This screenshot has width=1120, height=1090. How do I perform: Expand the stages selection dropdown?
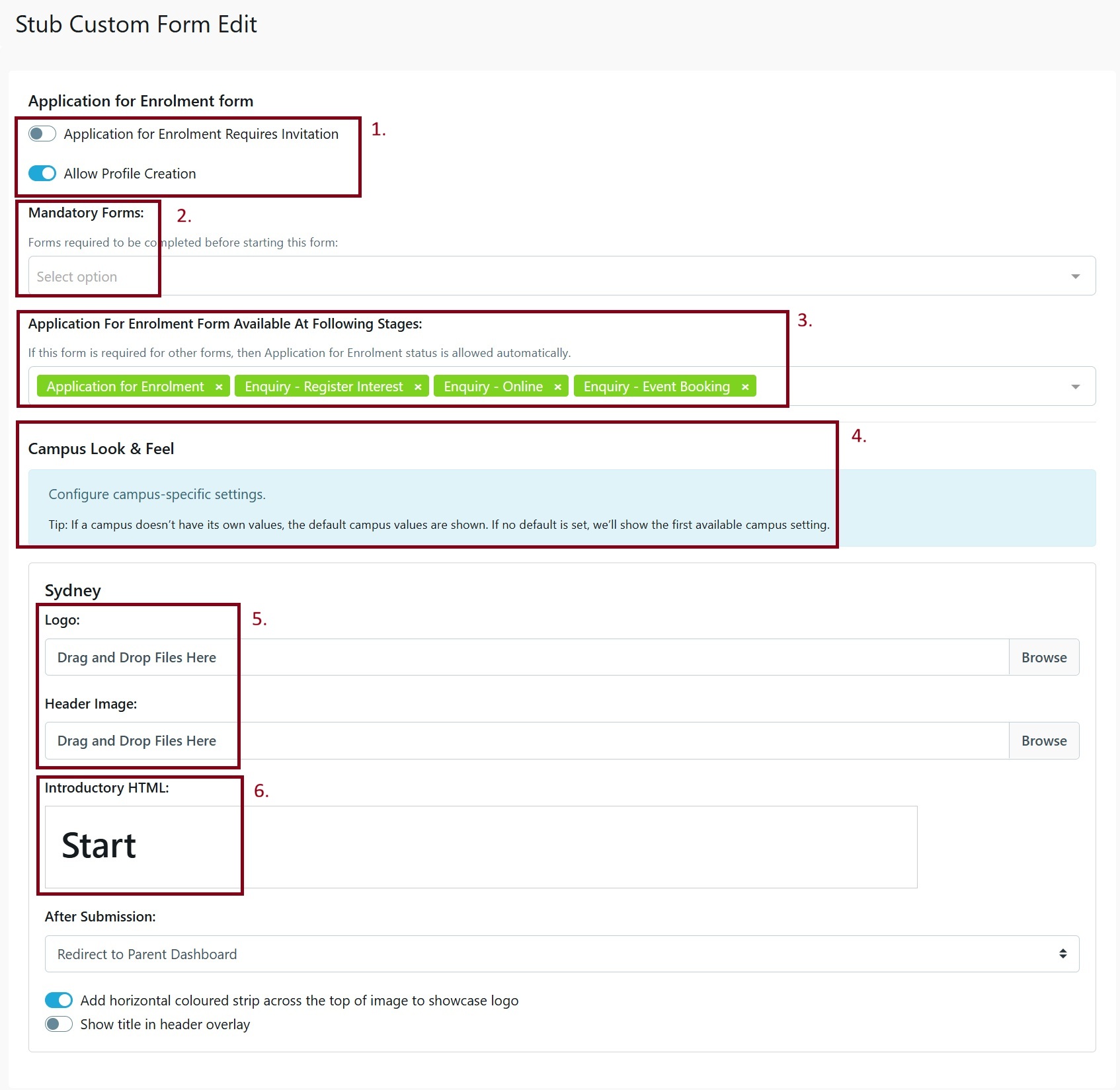tap(1075, 386)
